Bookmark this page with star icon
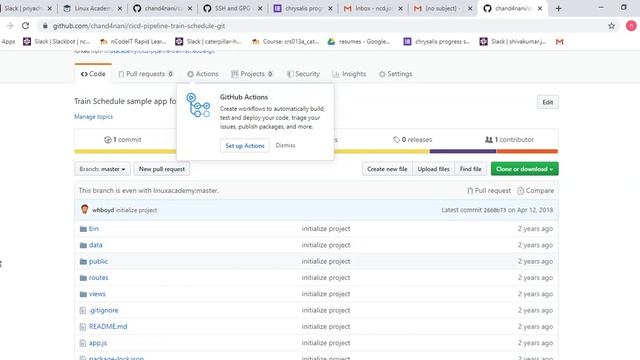640x360 pixels. [611, 26]
